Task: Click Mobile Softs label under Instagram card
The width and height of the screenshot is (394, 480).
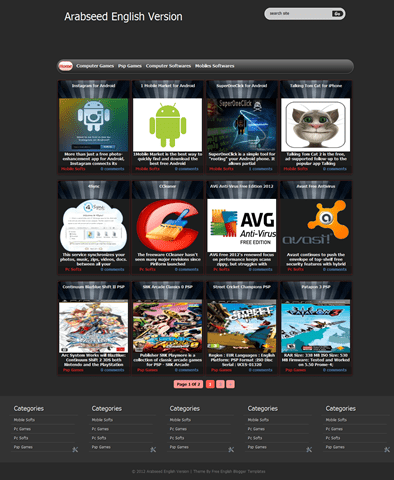Action: [x=73, y=169]
